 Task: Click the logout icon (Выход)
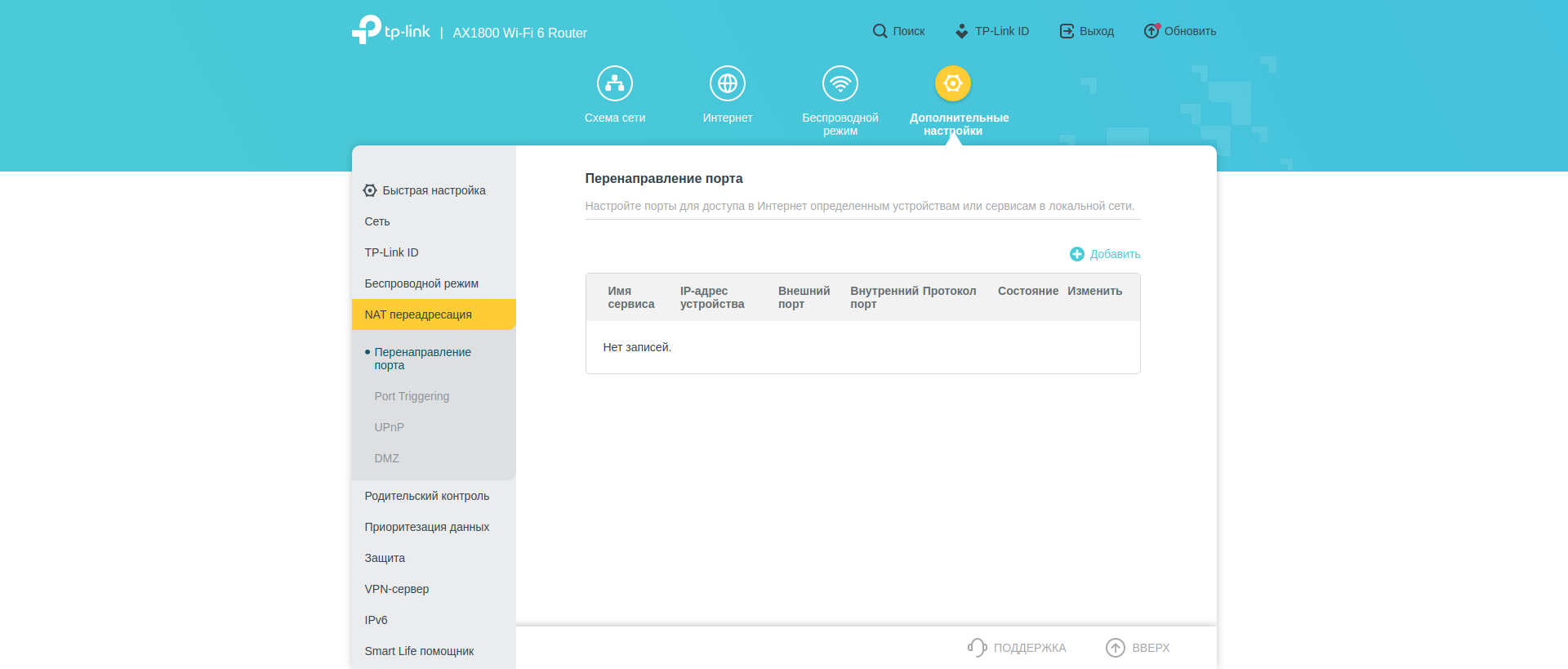click(1067, 31)
